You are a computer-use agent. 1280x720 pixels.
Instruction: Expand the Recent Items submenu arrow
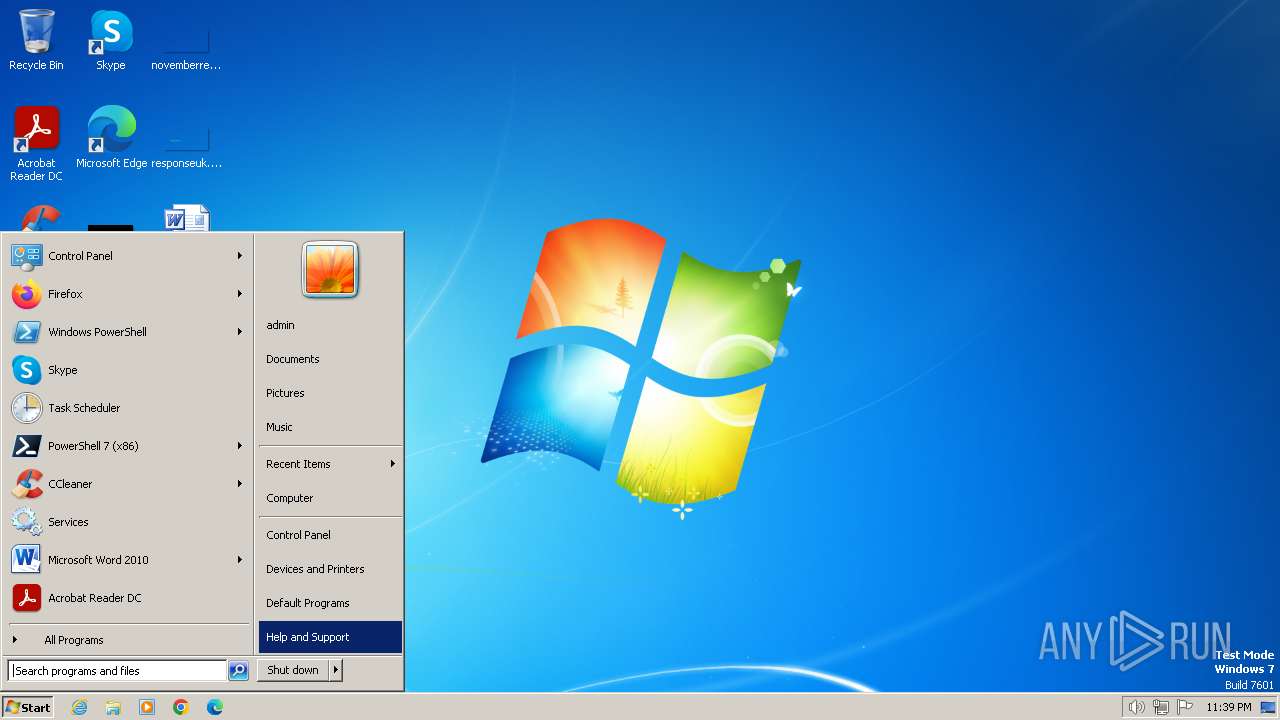393,464
